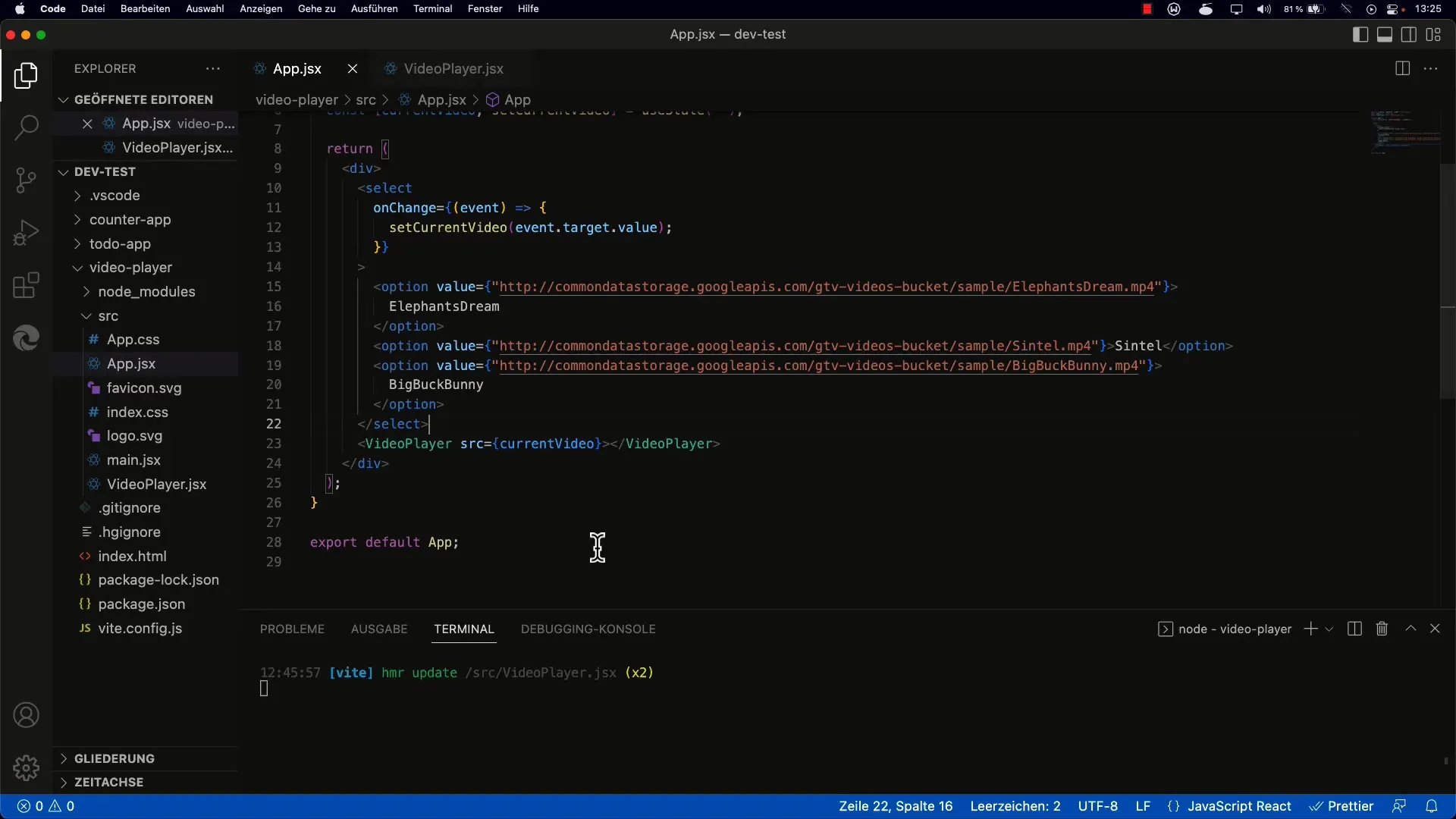Open the Explorer view in activity bar
This screenshot has width=1456, height=819.
pyautogui.click(x=26, y=76)
